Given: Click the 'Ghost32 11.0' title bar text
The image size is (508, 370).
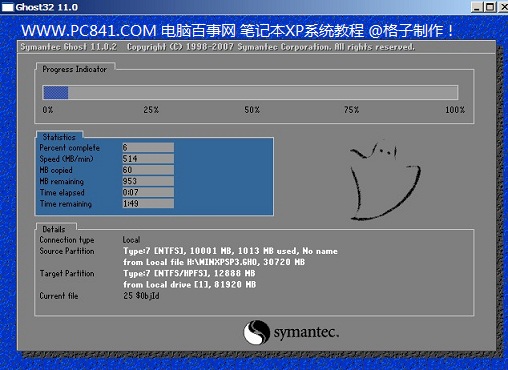Looking at the screenshot, I should 47,7.
